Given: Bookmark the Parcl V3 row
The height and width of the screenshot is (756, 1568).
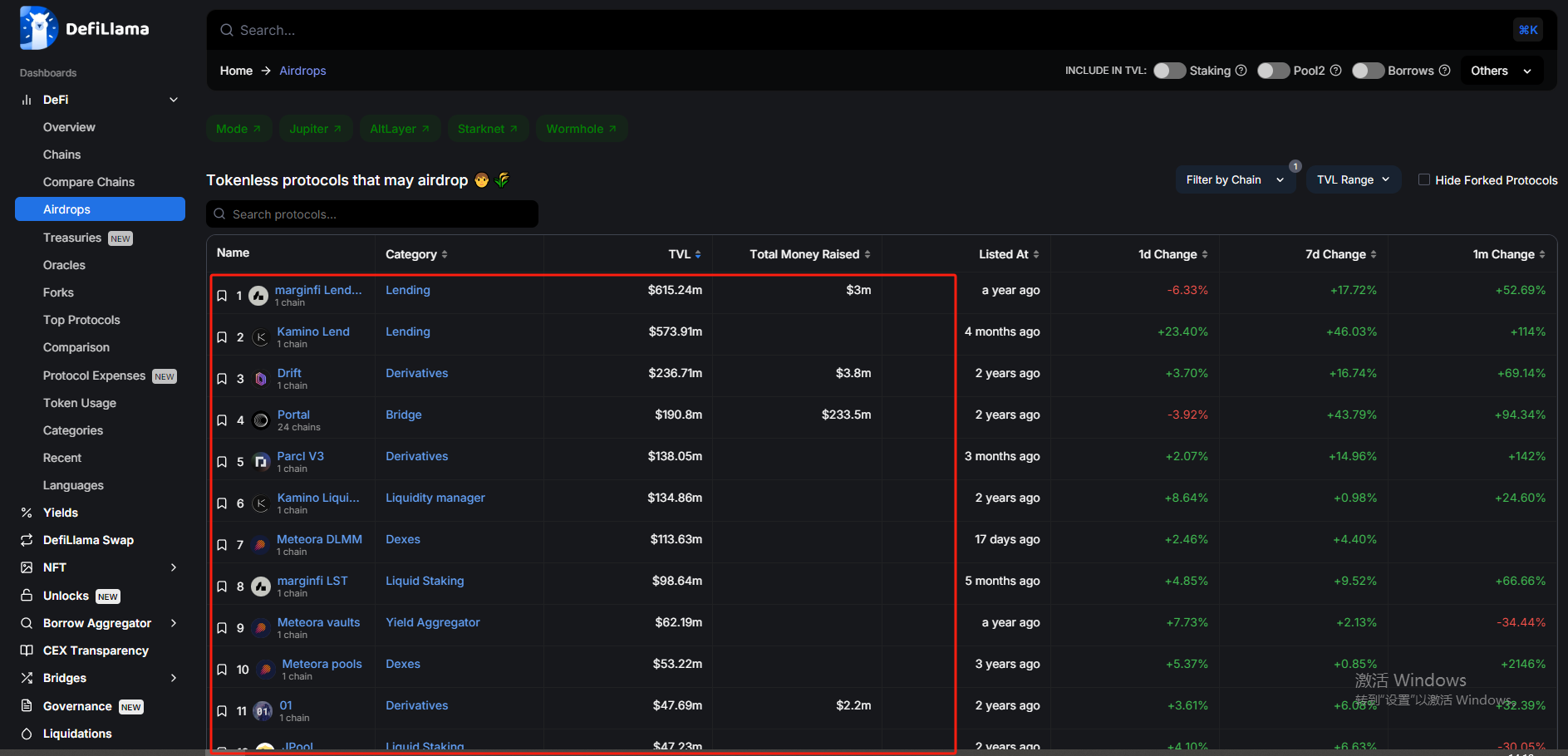Looking at the screenshot, I should [222, 462].
